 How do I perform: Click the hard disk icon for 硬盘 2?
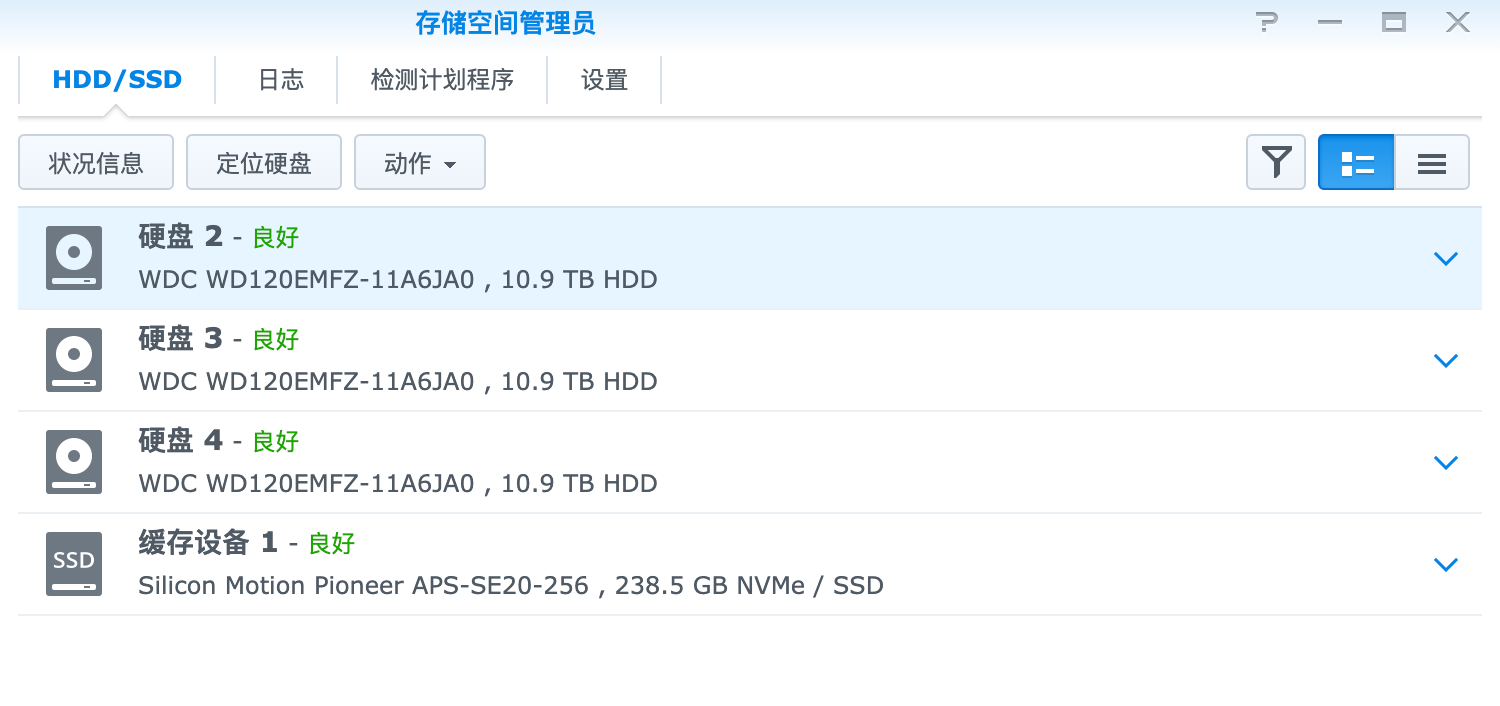coord(73,258)
